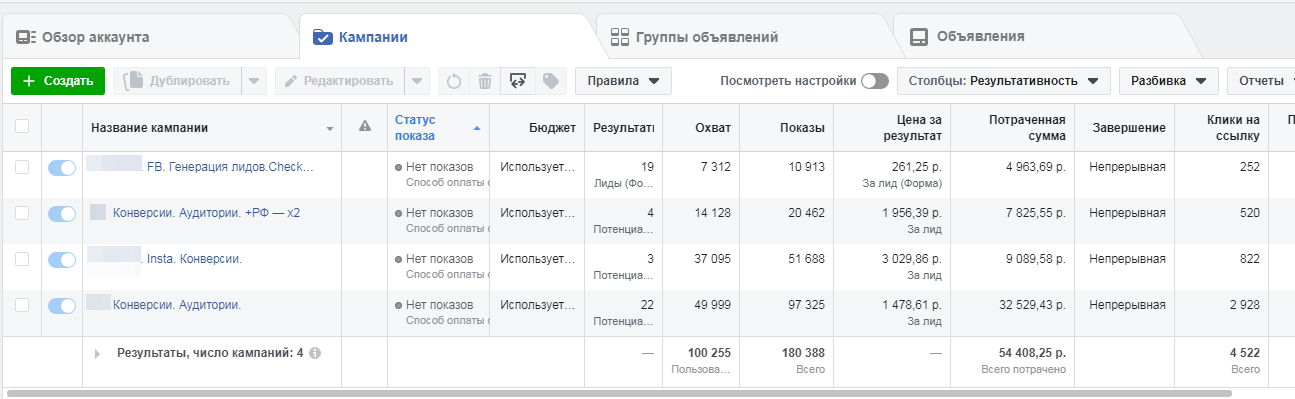
Task: Click the green Создать button
Action: click(x=58, y=81)
